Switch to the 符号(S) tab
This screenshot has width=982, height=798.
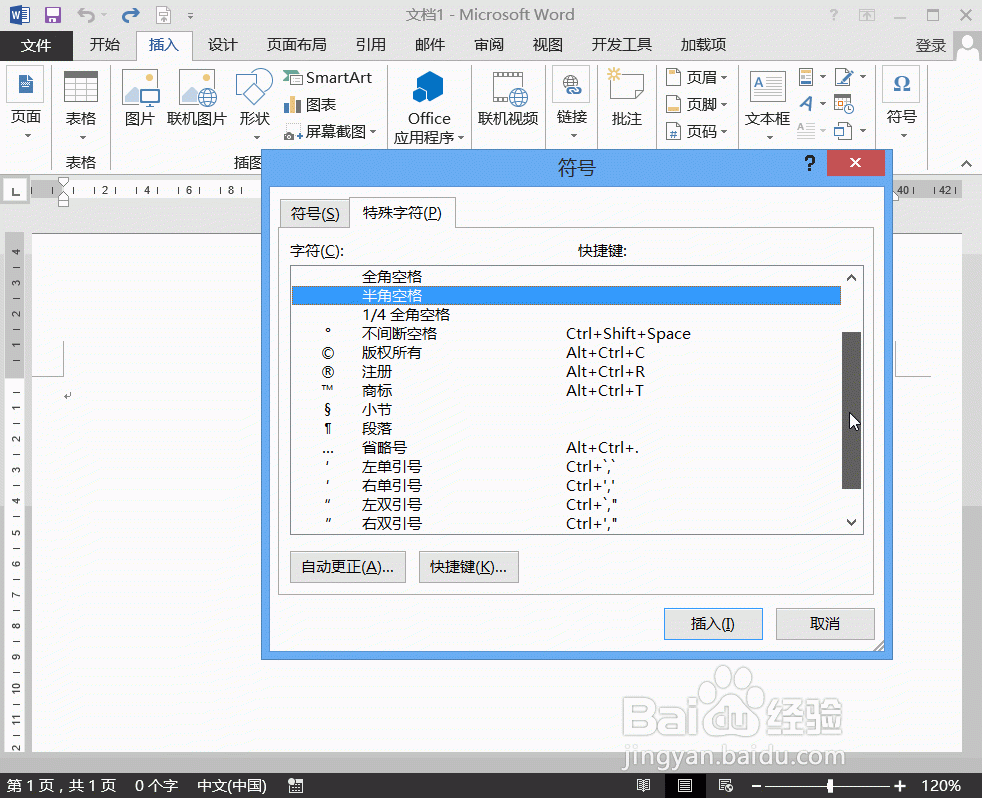point(314,214)
